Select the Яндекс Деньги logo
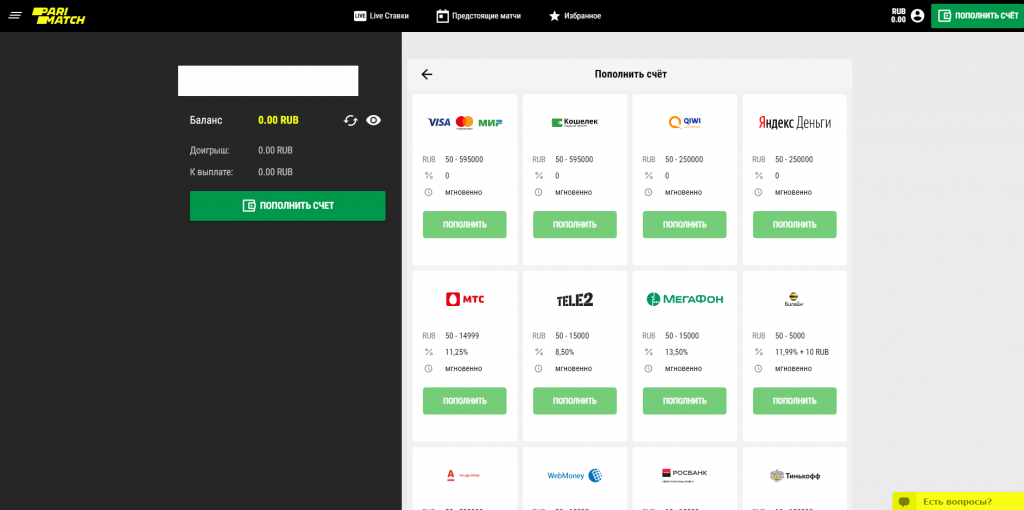This screenshot has height=510, width=1024. point(795,122)
